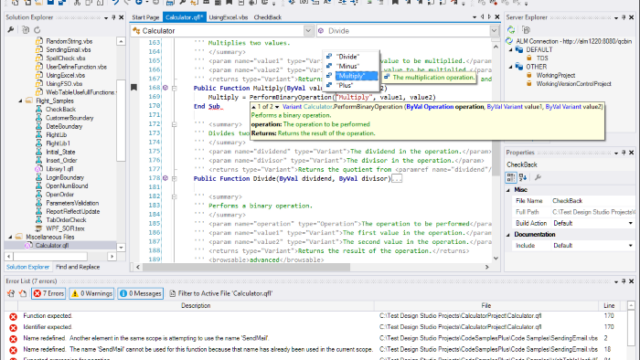
Task: Switch to the Calculator.qfl tab
Action: click(184, 17)
